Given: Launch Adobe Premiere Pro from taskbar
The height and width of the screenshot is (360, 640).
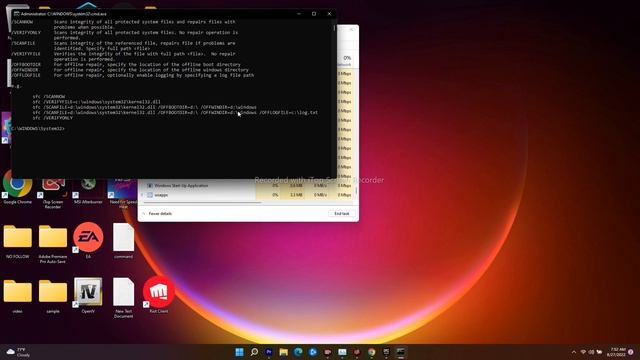Looking at the screenshot, I should point(269,352).
